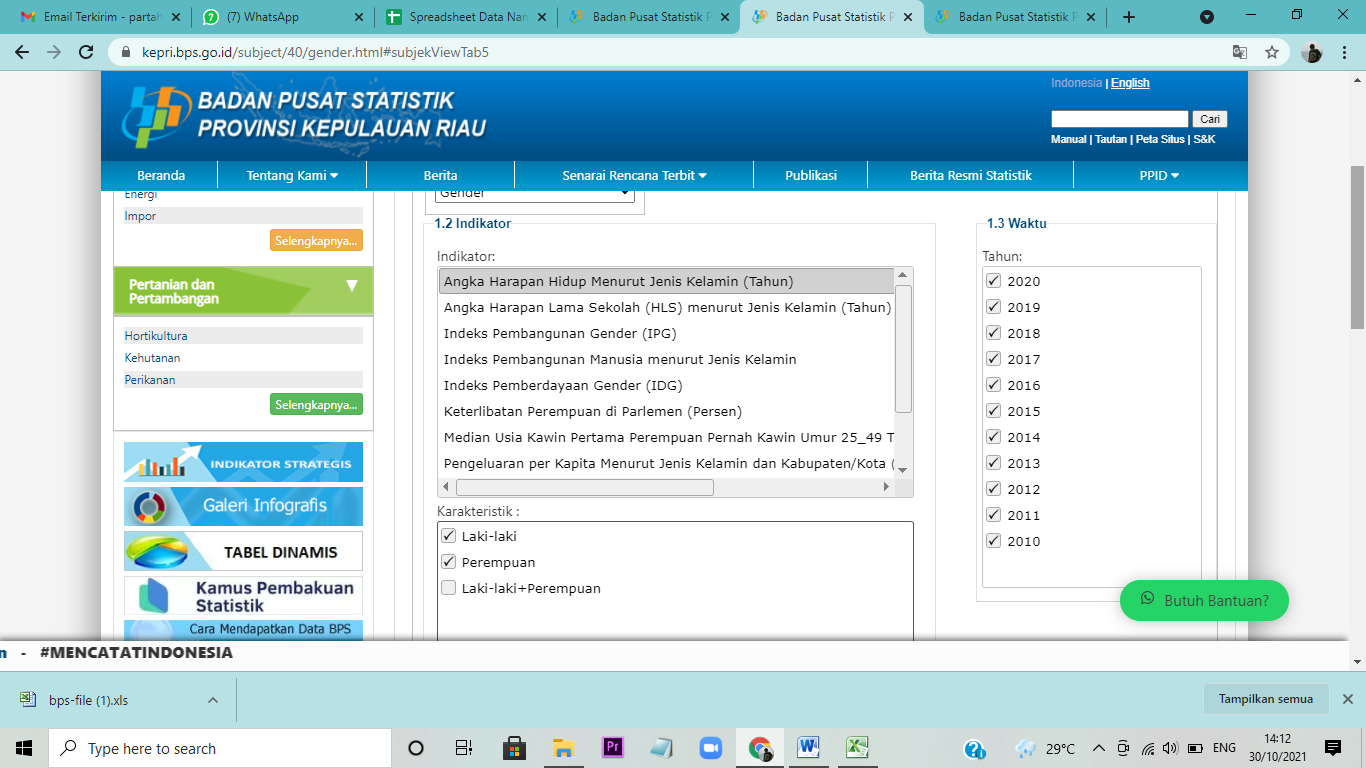Click the volume icon in the system tray
Screen dimensions: 1366x768
tap(1170, 748)
